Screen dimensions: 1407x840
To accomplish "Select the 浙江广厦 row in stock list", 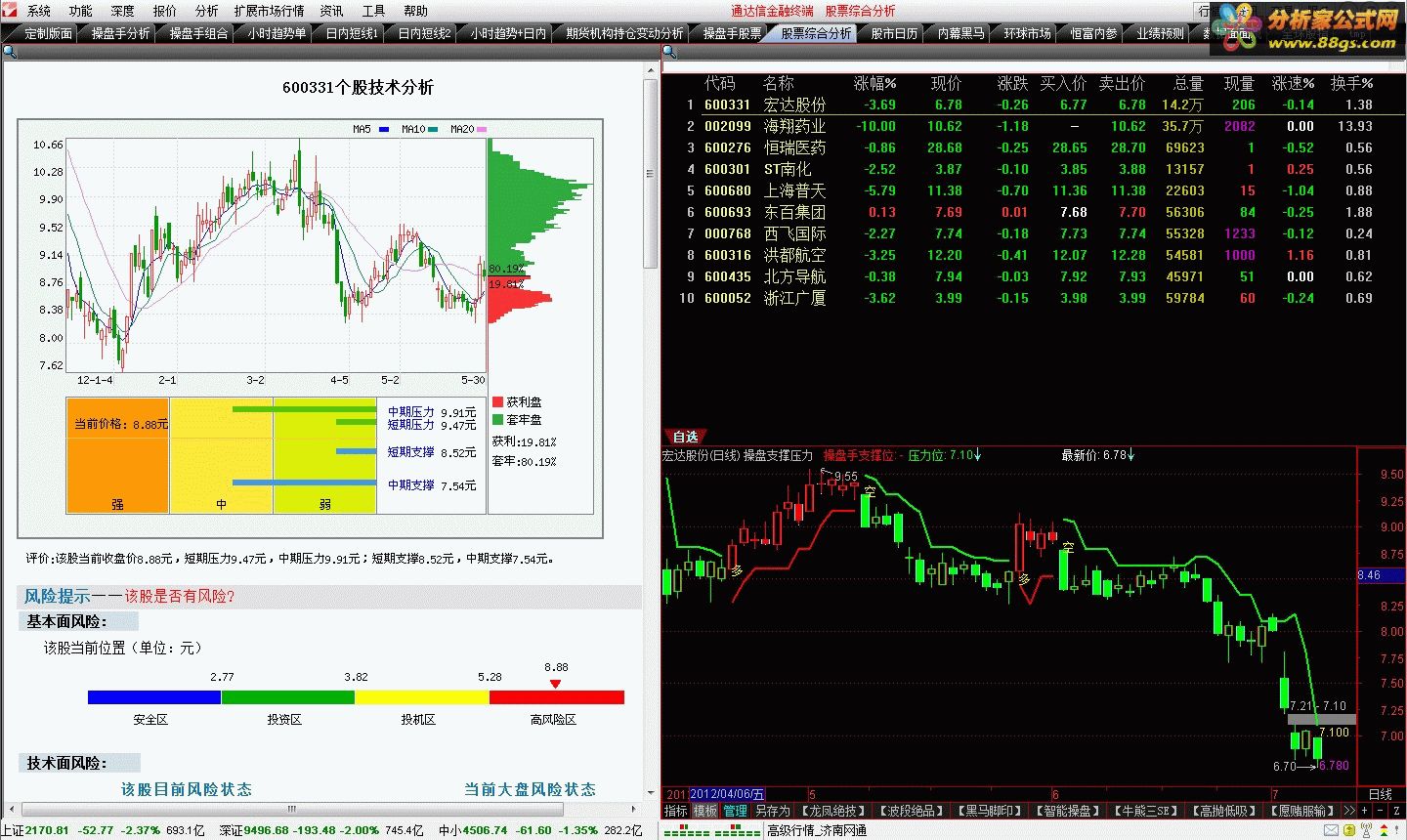I will pos(1034,298).
